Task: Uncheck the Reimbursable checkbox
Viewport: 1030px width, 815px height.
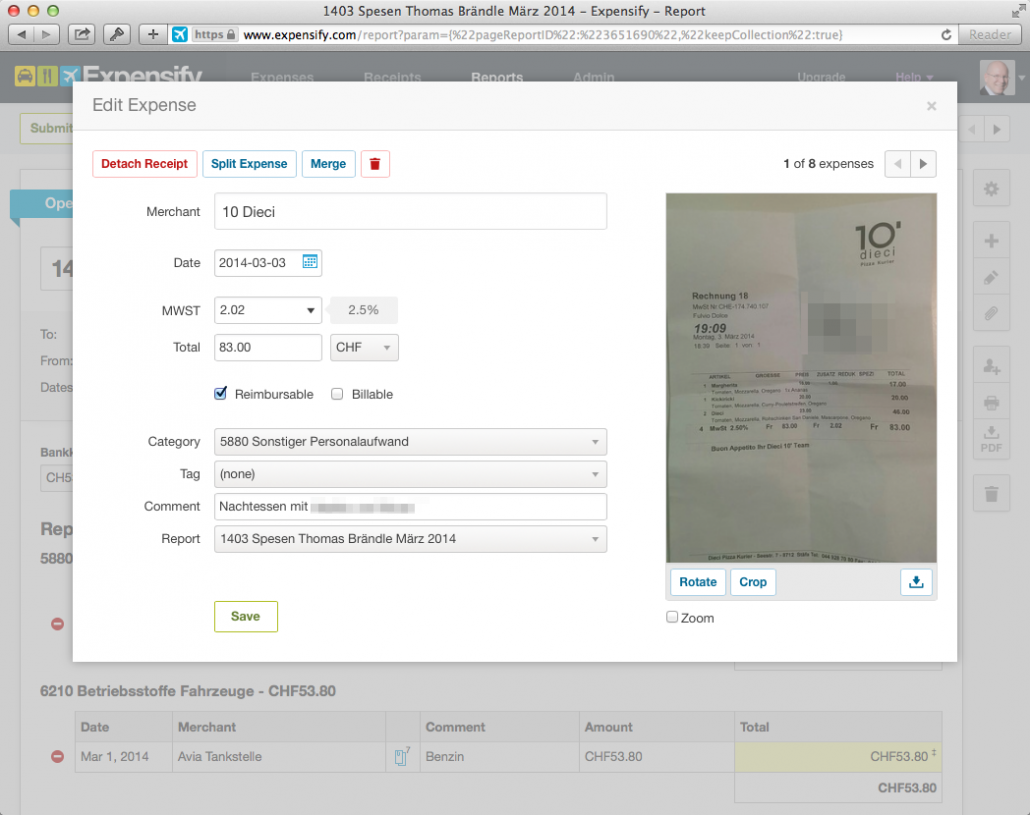Action: [221, 394]
